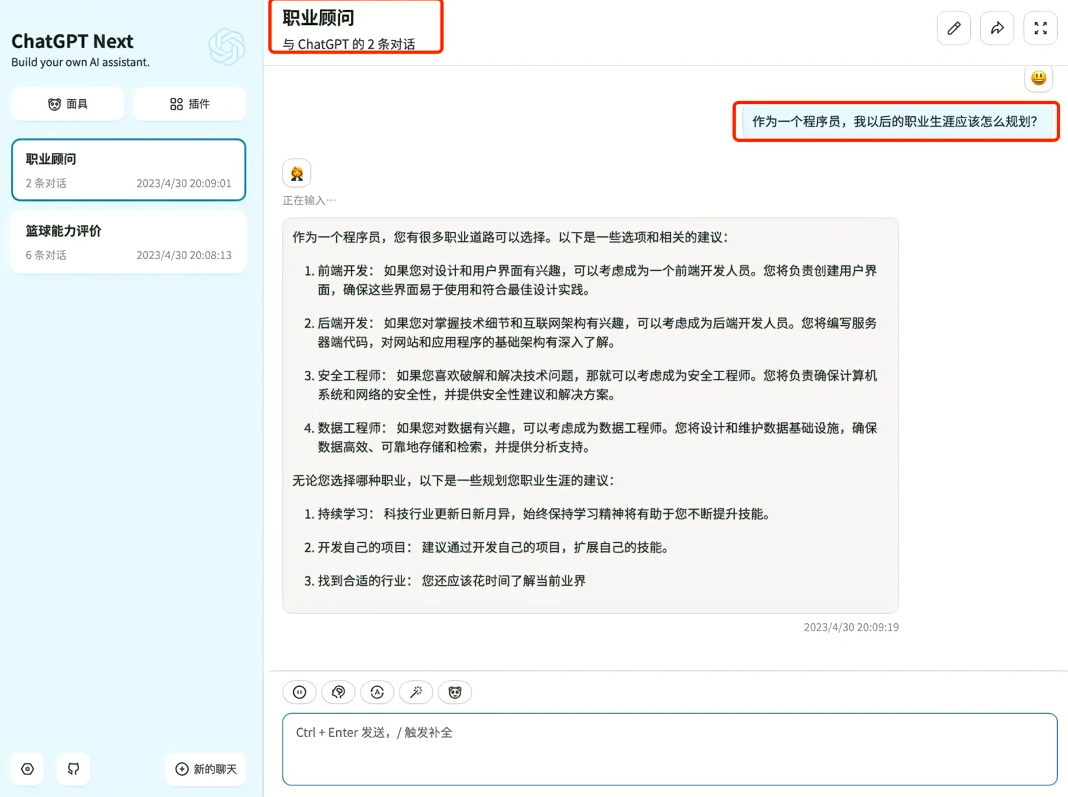The width and height of the screenshot is (1068, 797).
Task: Click the sidebar timestamp 2023/4/30 20:08:13
Action: 184,255
